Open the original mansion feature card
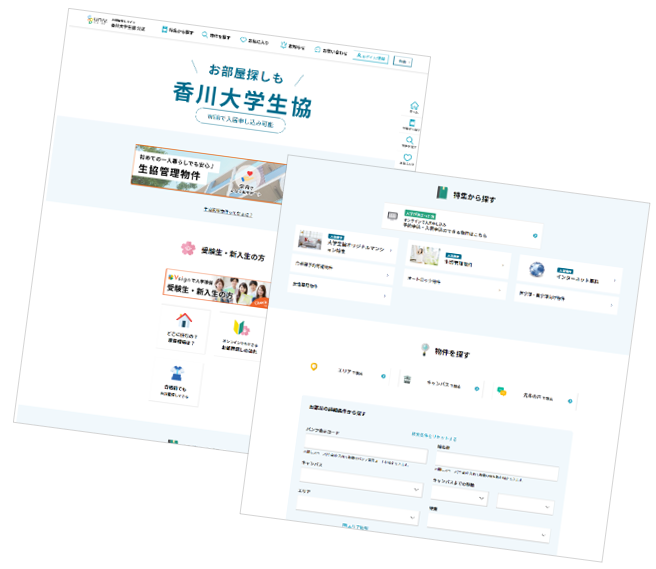 (346, 245)
